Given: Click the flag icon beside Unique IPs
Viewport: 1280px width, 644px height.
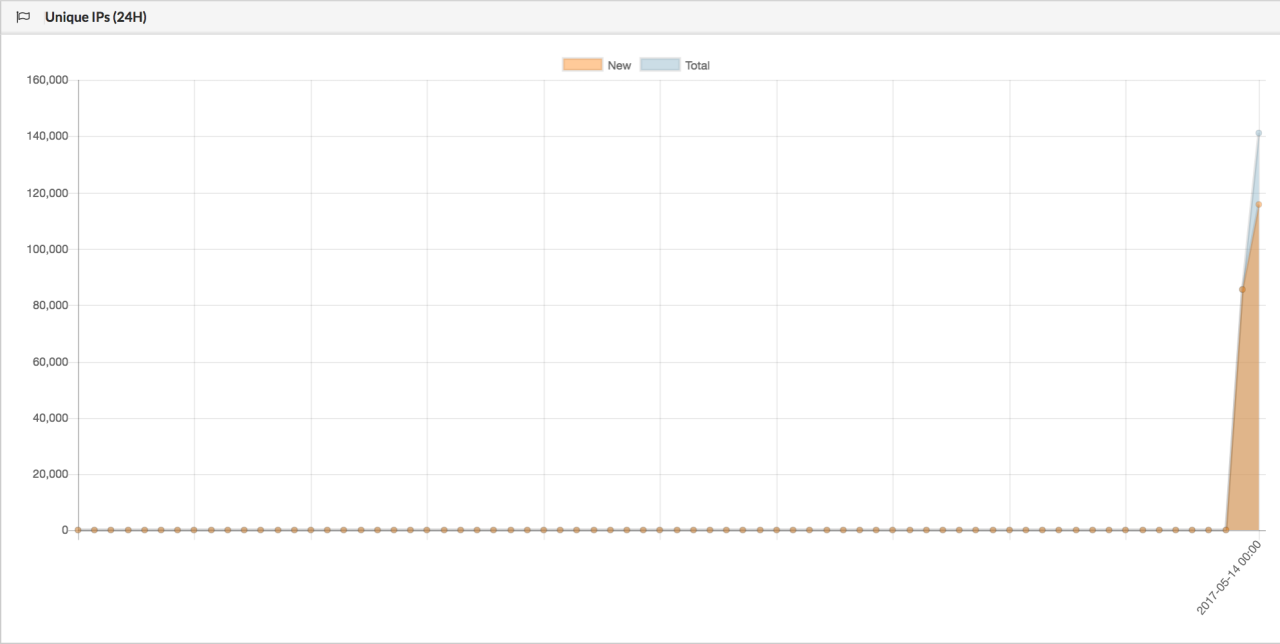Looking at the screenshot, I should 23,17.
